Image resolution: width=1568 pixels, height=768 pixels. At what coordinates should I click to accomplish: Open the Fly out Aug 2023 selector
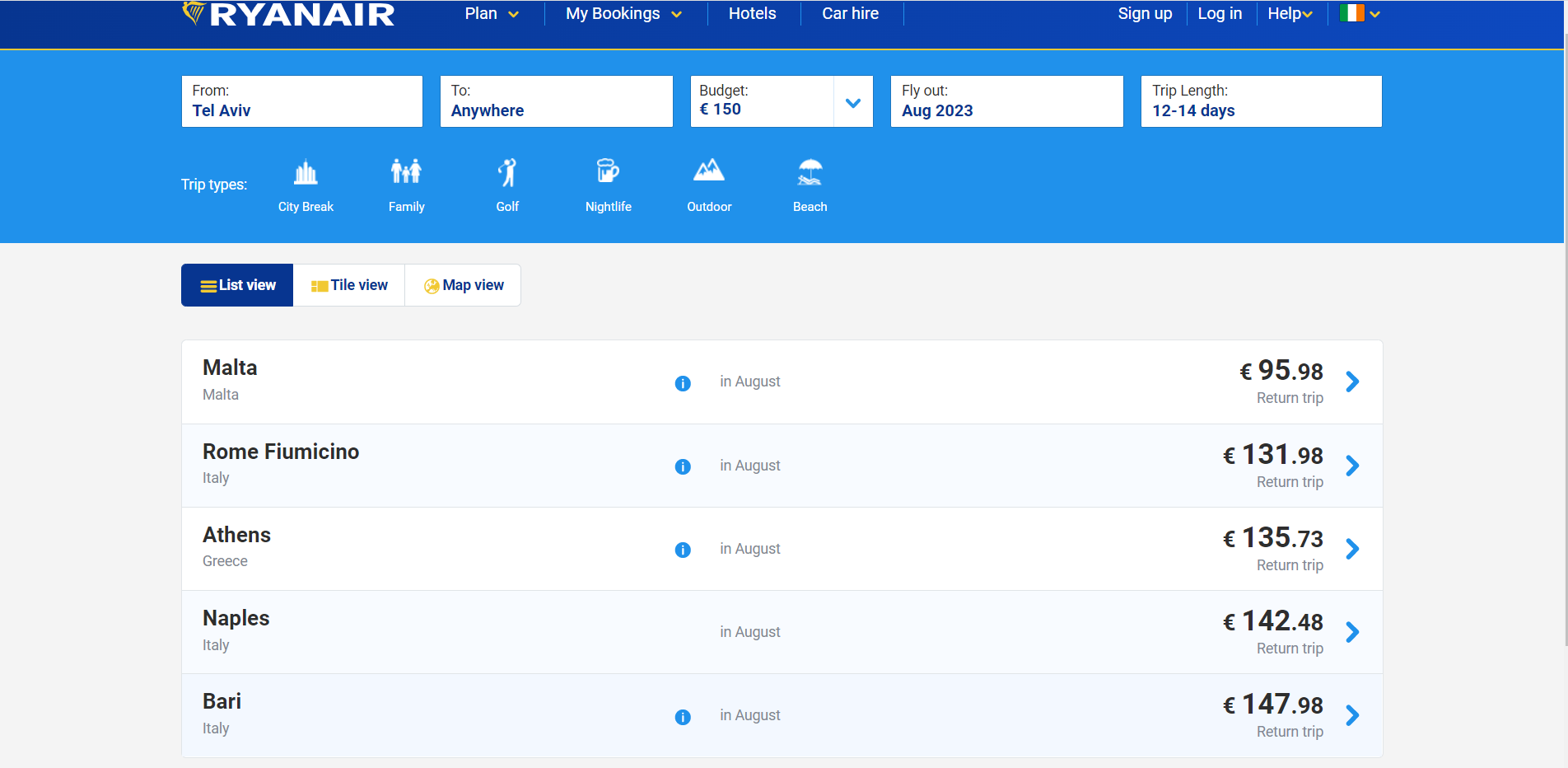(x=1006, y=101)
